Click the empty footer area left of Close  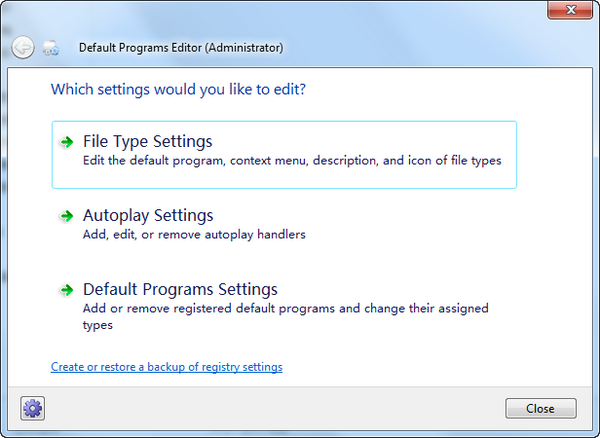[x=270, y=408]
